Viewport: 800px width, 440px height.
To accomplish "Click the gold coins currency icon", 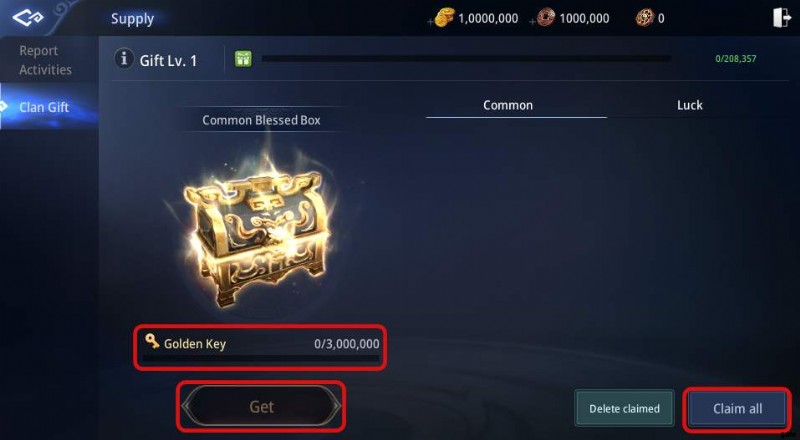I will [x=444, y=18].
